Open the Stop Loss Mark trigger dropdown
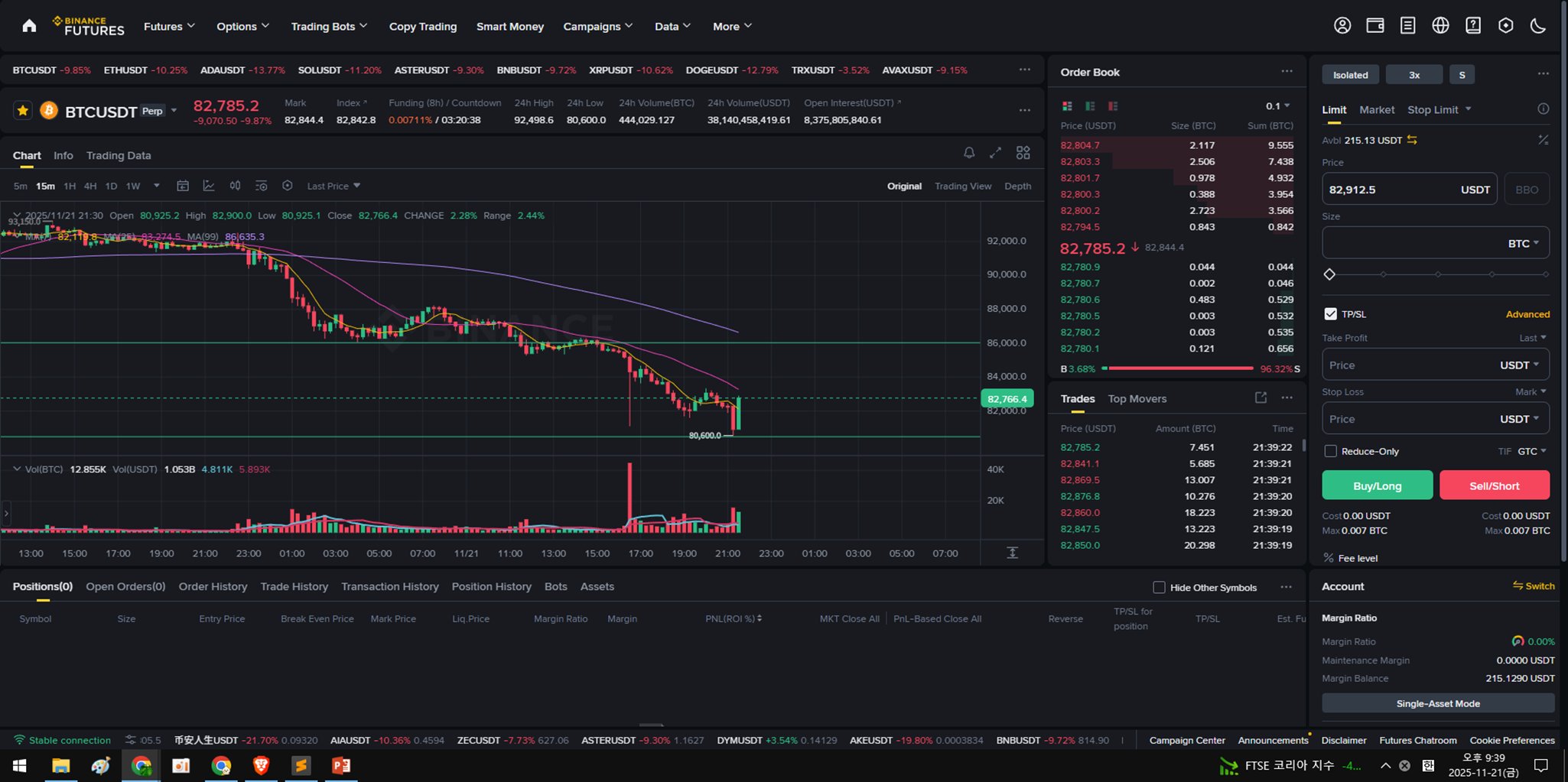1568x782 pixels. point(1531,391)
